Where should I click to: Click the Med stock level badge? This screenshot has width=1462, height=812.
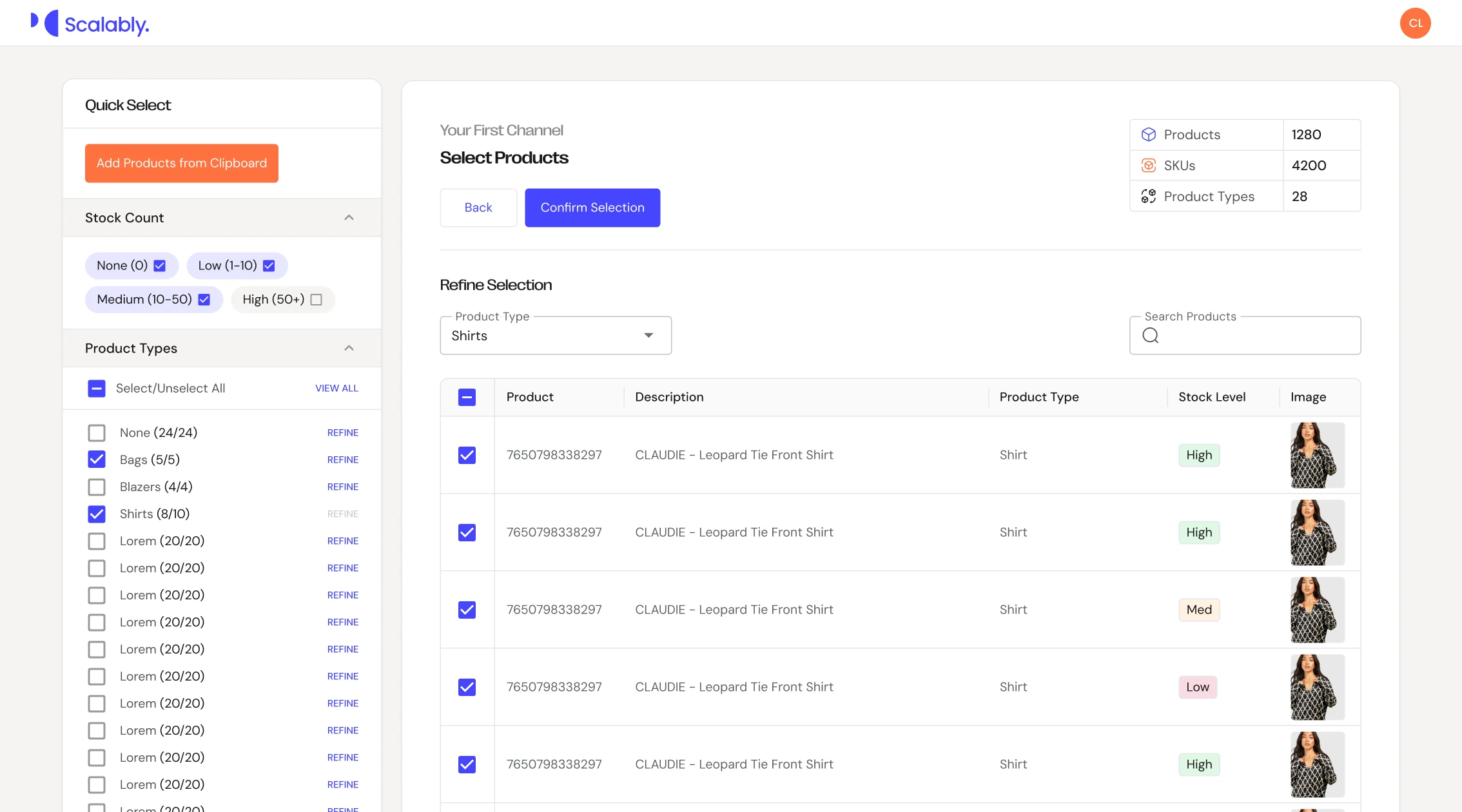pyautogui.click(x=1198, y=610)
